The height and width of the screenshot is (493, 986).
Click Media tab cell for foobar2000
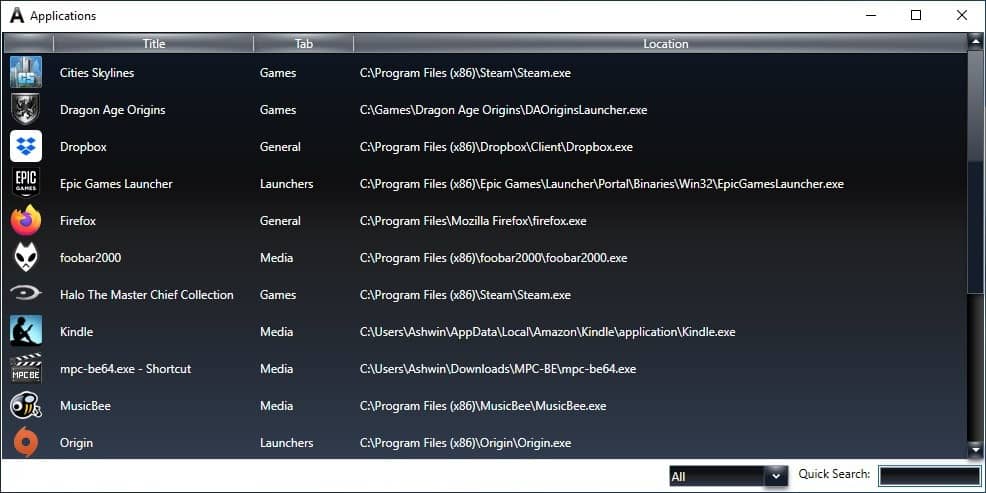pos(277,258)
